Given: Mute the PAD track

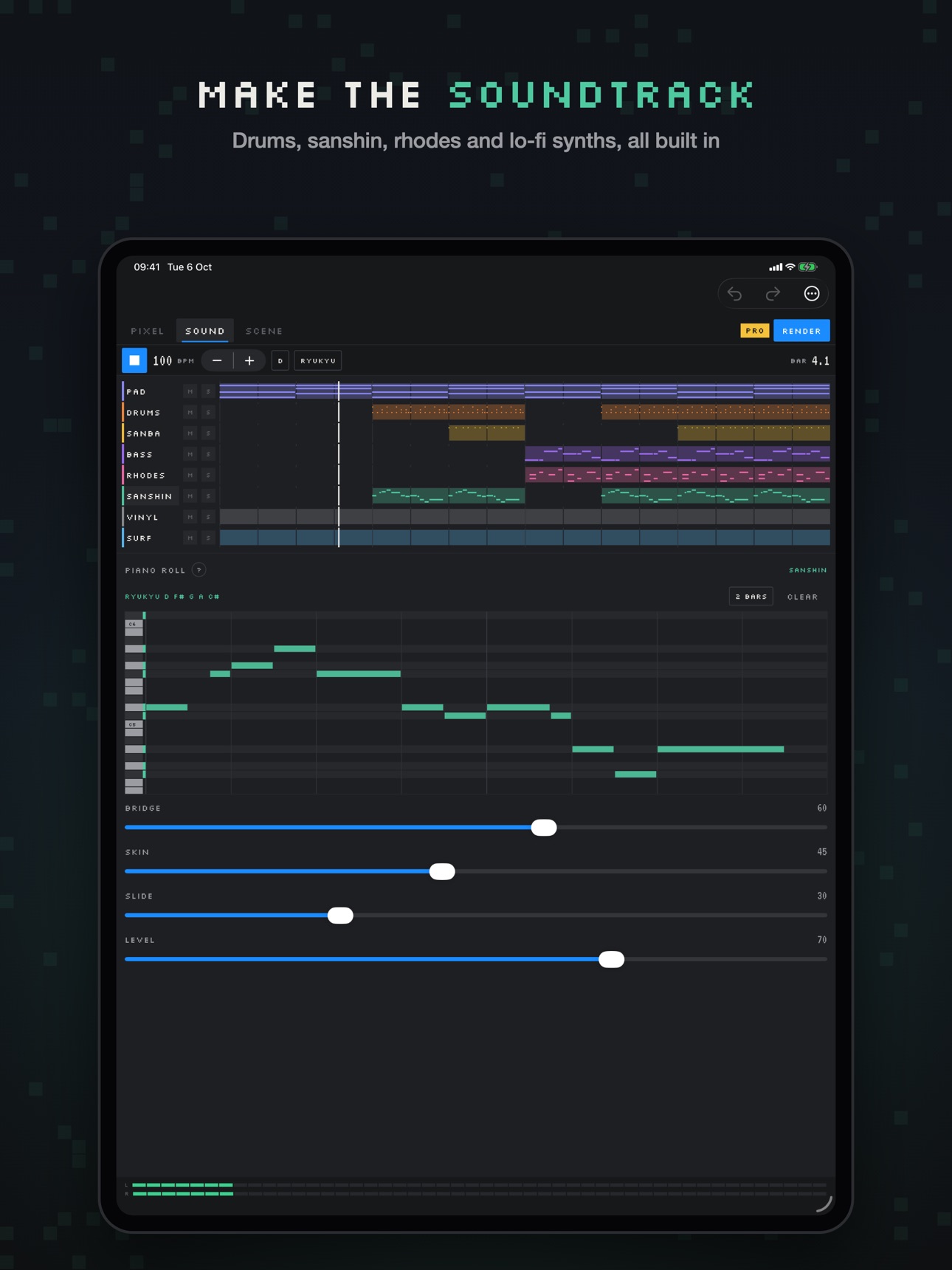Looking at the screenshot, I should coord(190,391).
